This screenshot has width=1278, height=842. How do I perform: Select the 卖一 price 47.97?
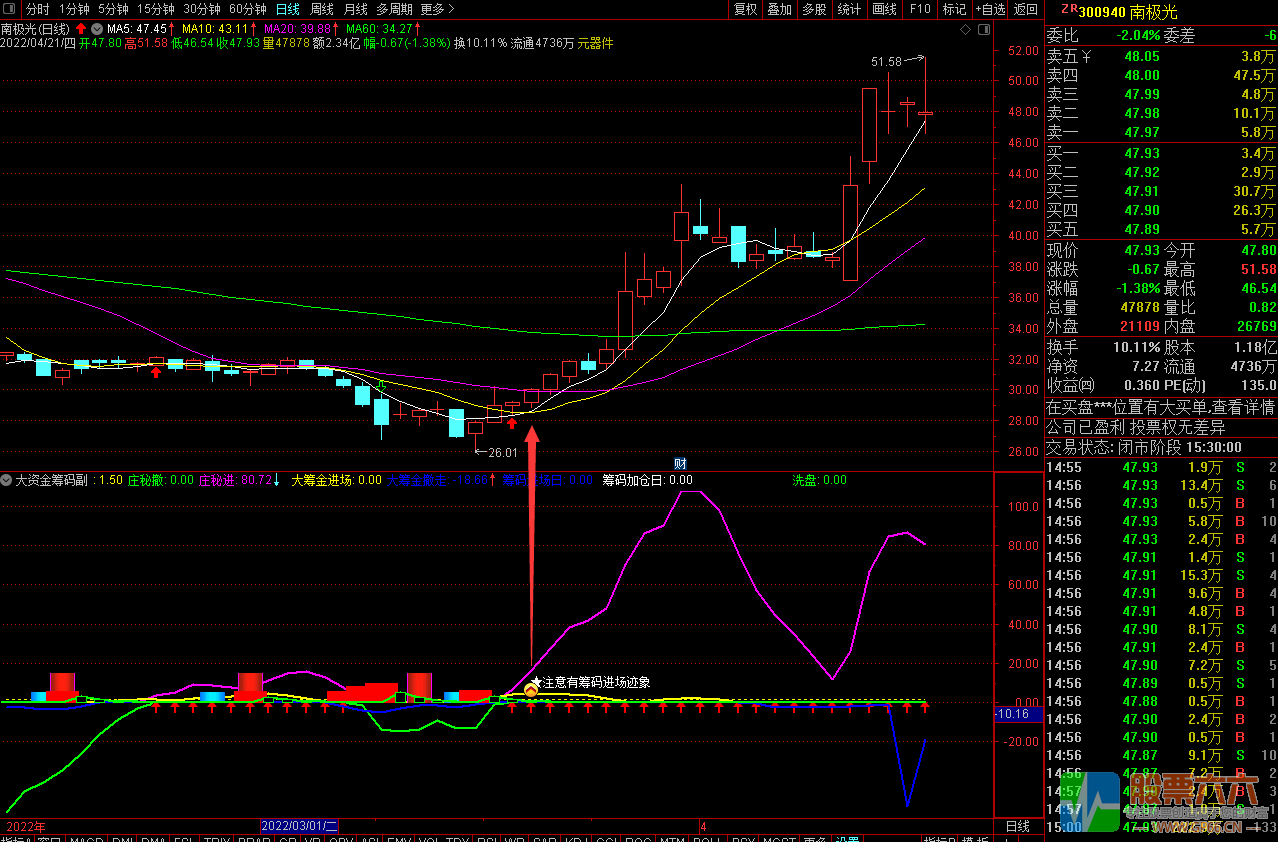click(x=1142, y=133)
